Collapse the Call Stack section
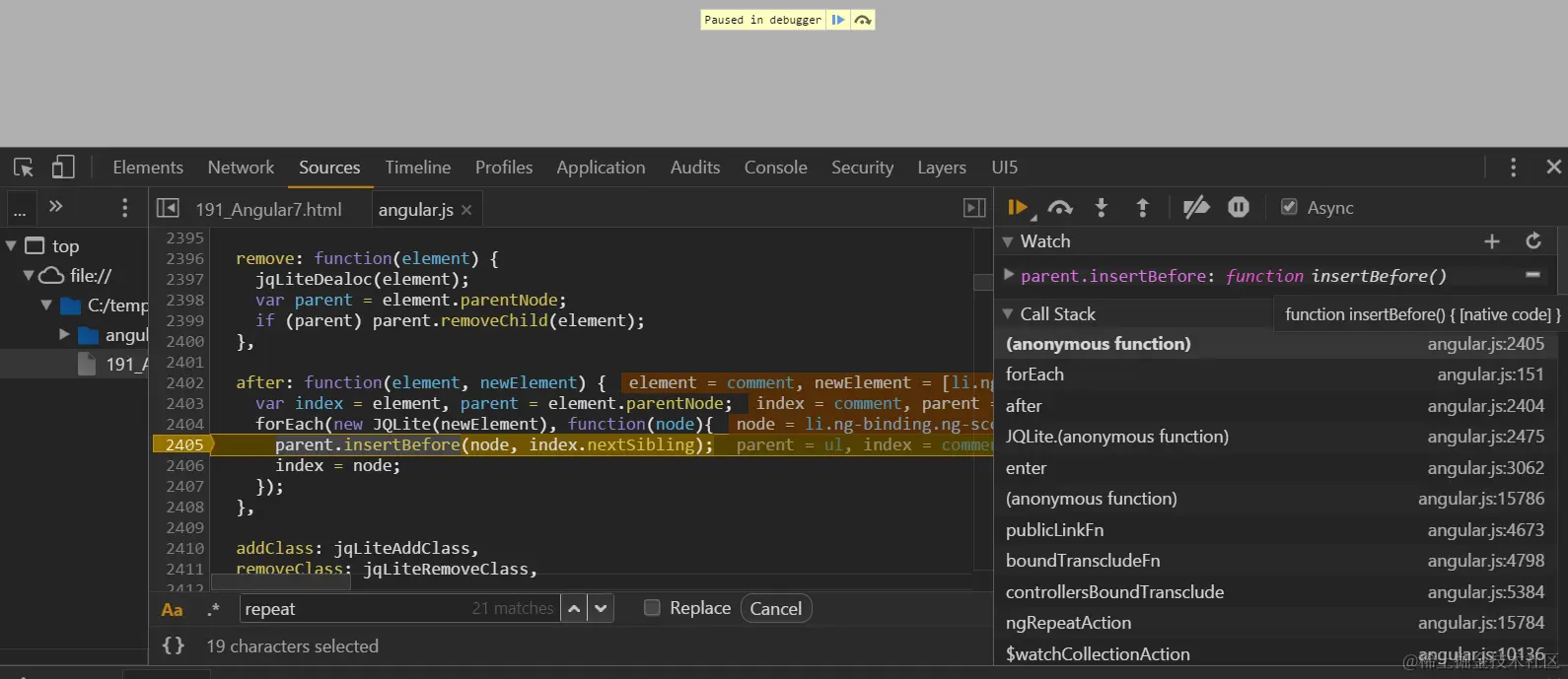Viewport: 1568px width, 679px height. [x=1008, y=314]
